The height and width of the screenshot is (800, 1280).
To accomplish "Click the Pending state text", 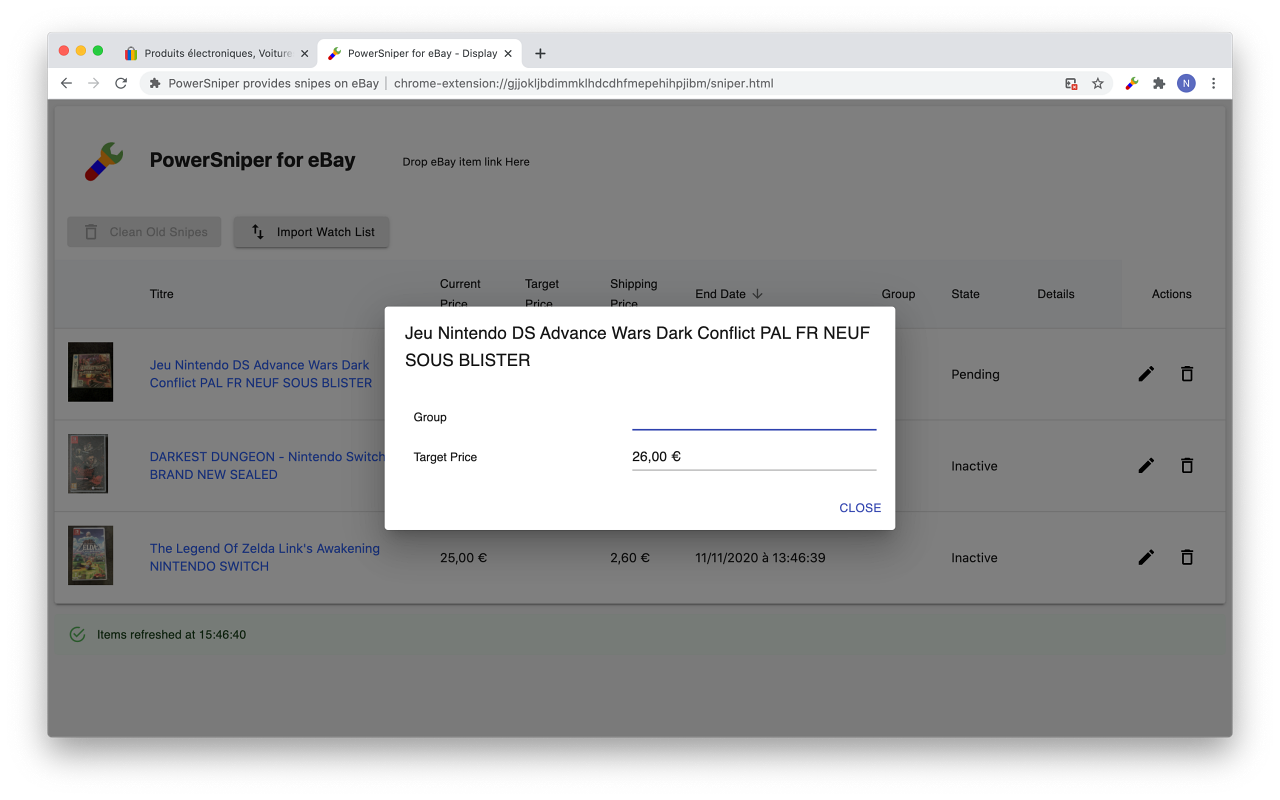I will click(975, 374).
